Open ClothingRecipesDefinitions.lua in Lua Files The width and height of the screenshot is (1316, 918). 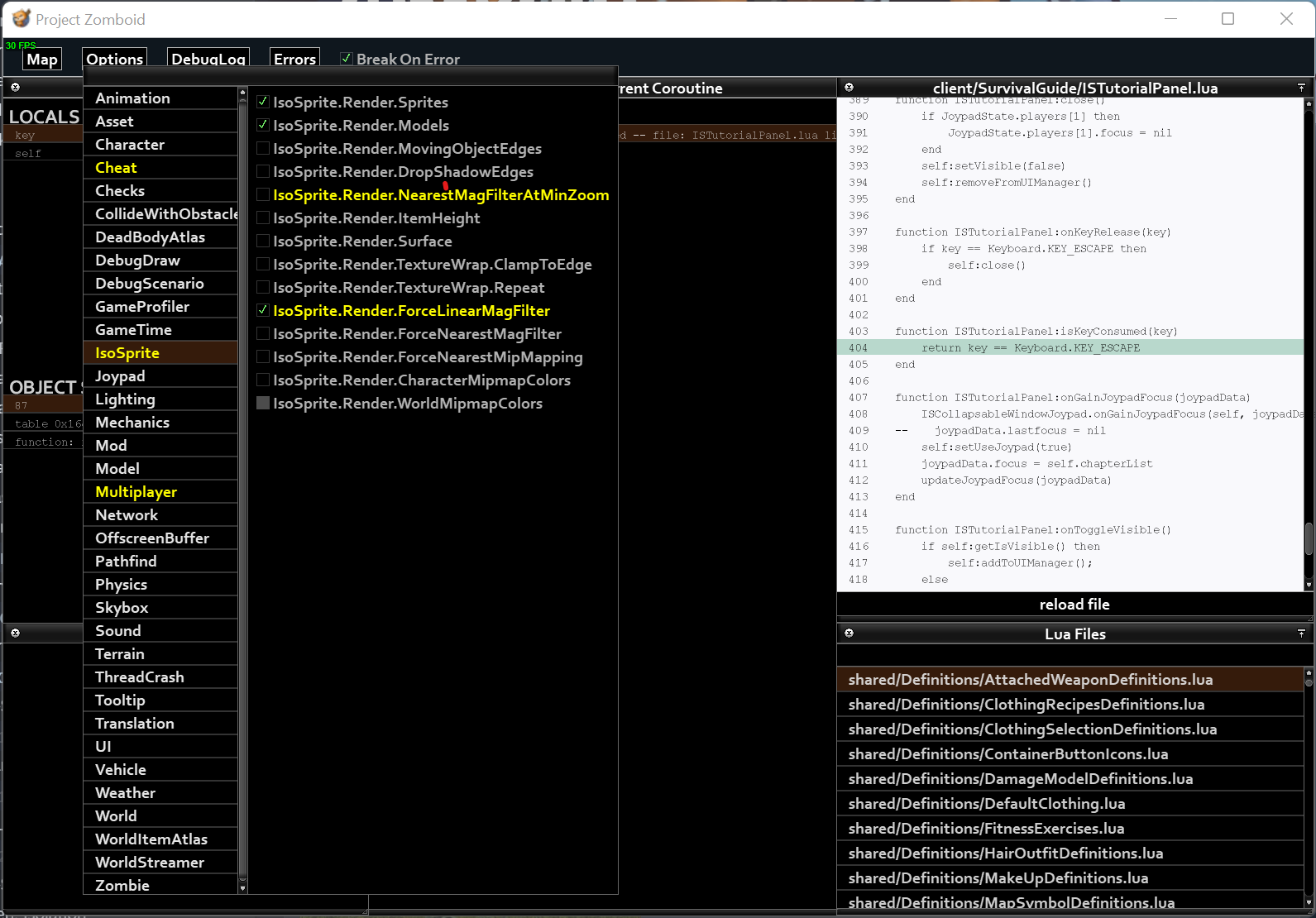[x=1070, y=704]
